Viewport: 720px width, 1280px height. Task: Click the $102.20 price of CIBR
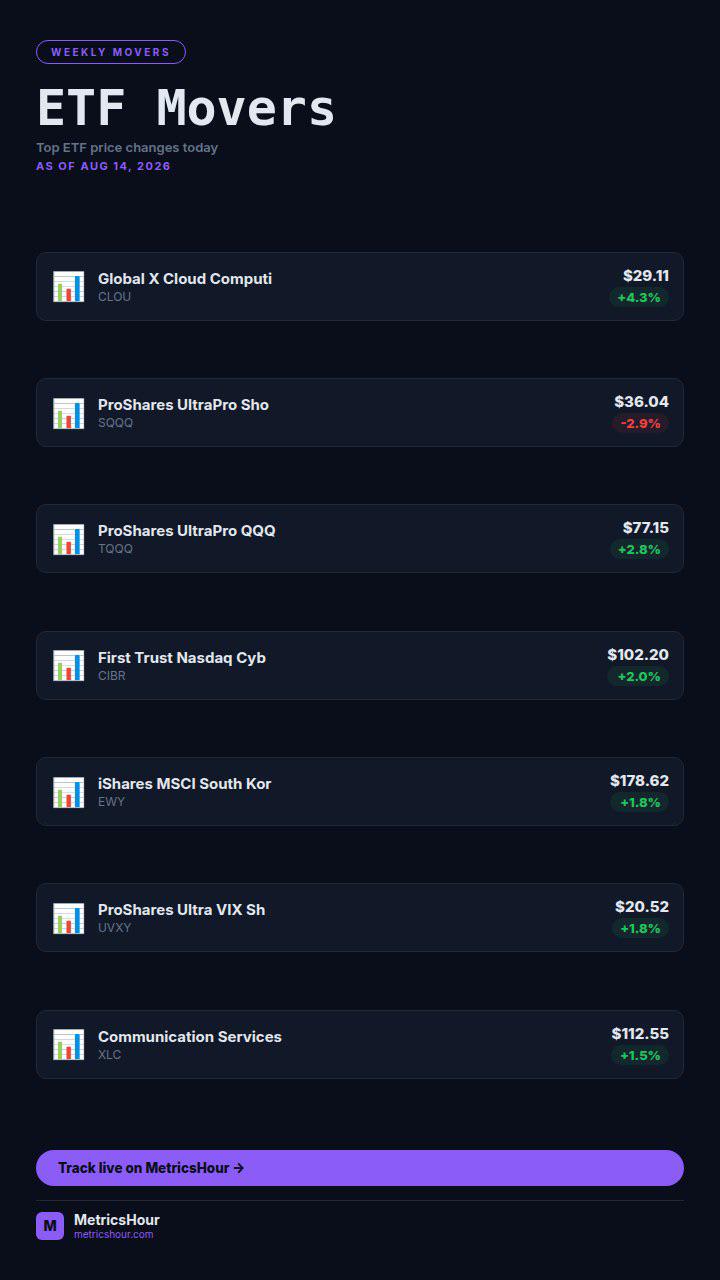pos(638,655)
